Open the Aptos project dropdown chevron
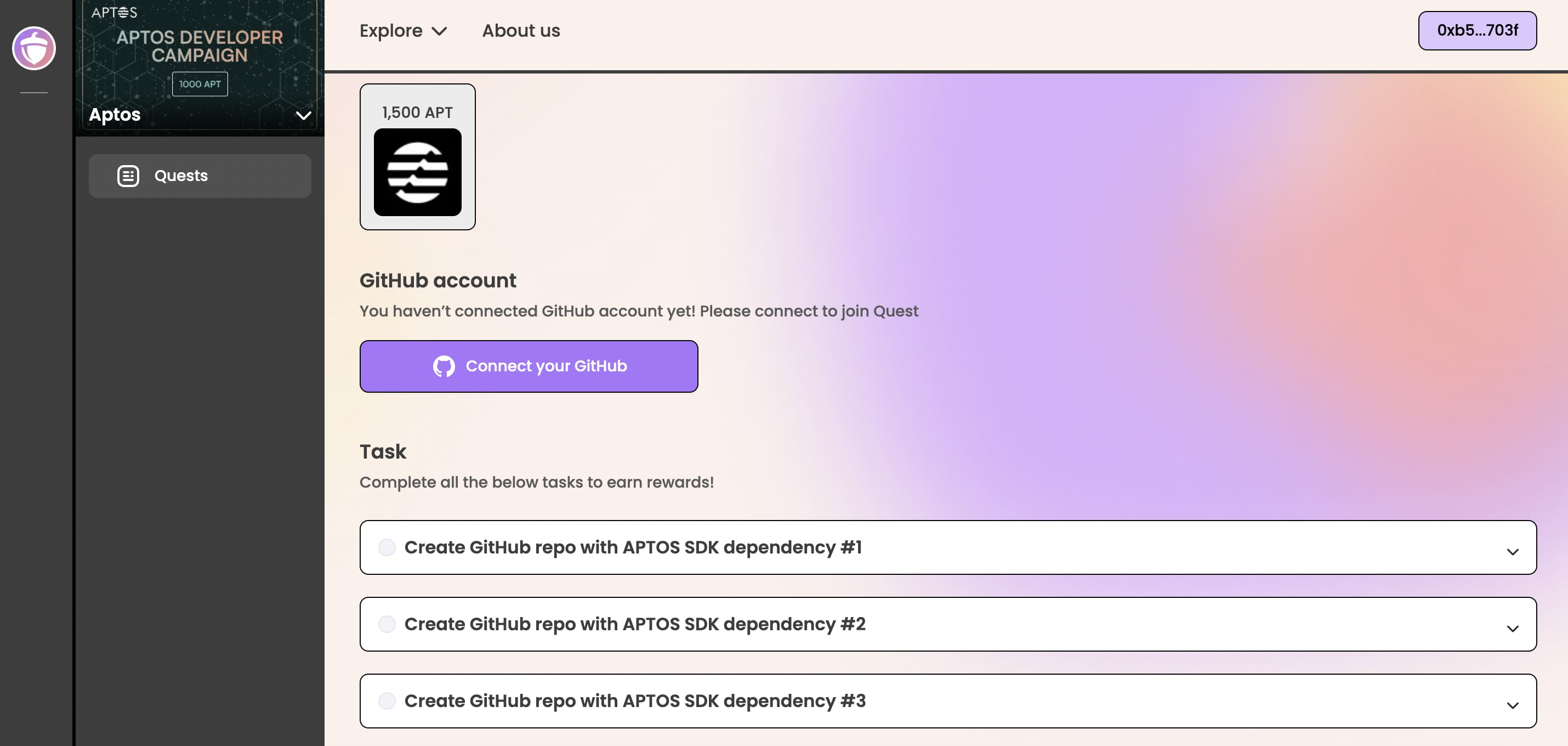The height and width of the screenshot is (746, 1568). click(303, 115)
